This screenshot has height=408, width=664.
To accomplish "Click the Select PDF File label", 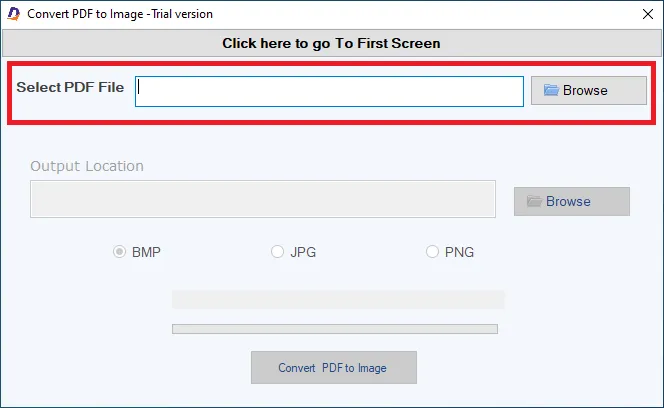I will click(70, 87).
